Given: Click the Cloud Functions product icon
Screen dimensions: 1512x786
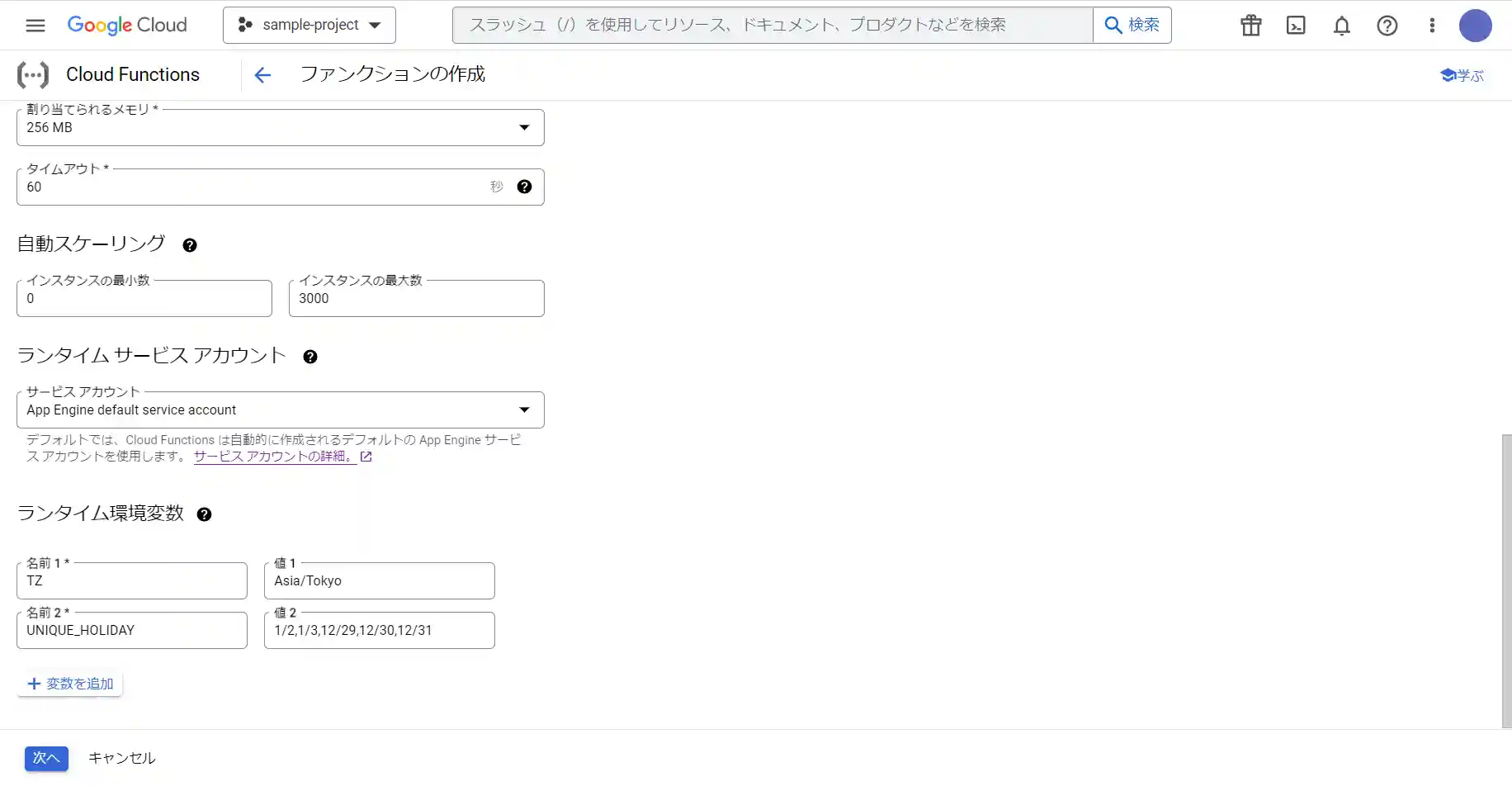Looking at the screenshot, I should [33, 75].
